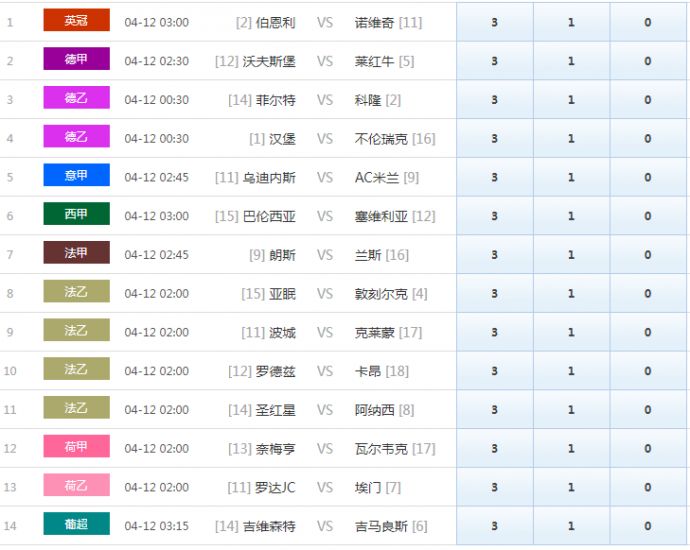The width and height of the screenshot is (690, 550).
Task: Open 法乙 tag on 罗德兹 row
Action: (77, 368)
